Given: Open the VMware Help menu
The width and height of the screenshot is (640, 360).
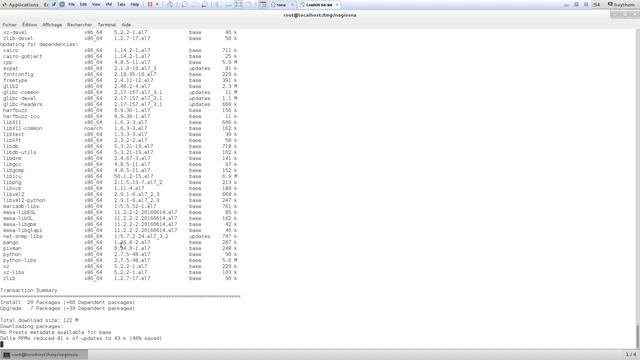Looking at the screenshot, I should coord(135,4).
